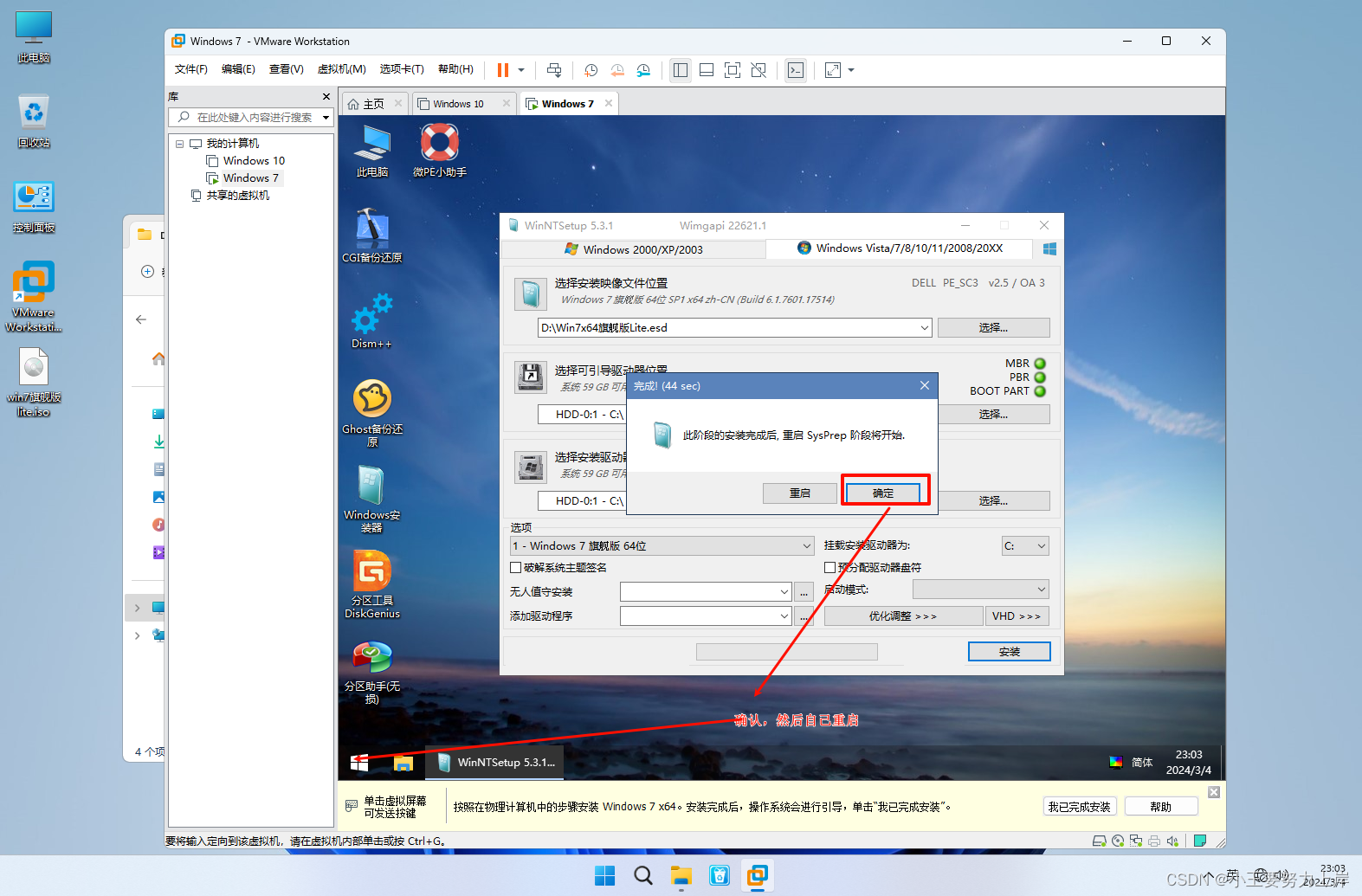Switch to Windows 2000/XP/2003 tab
This screenshot has height=896, width=1362.
point(634,249)
